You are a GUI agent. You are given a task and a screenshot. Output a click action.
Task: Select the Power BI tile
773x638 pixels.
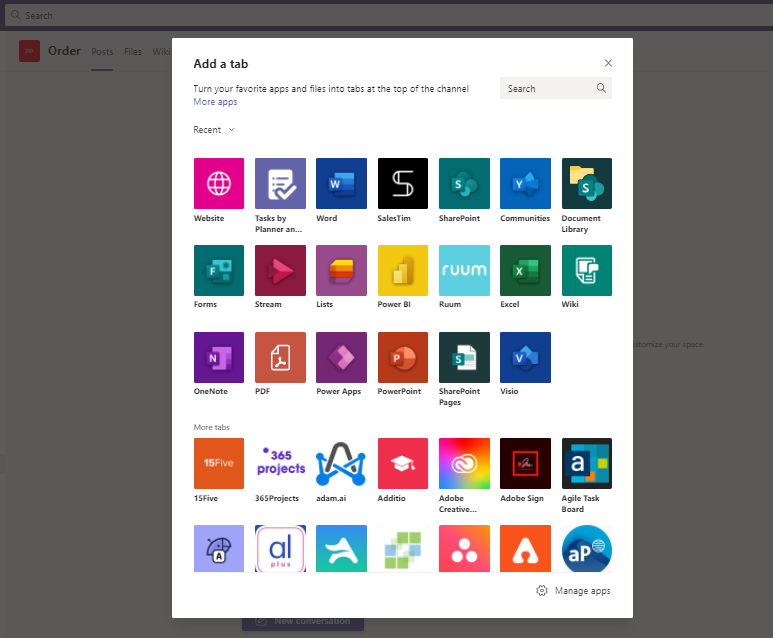[x=403, y=270]
